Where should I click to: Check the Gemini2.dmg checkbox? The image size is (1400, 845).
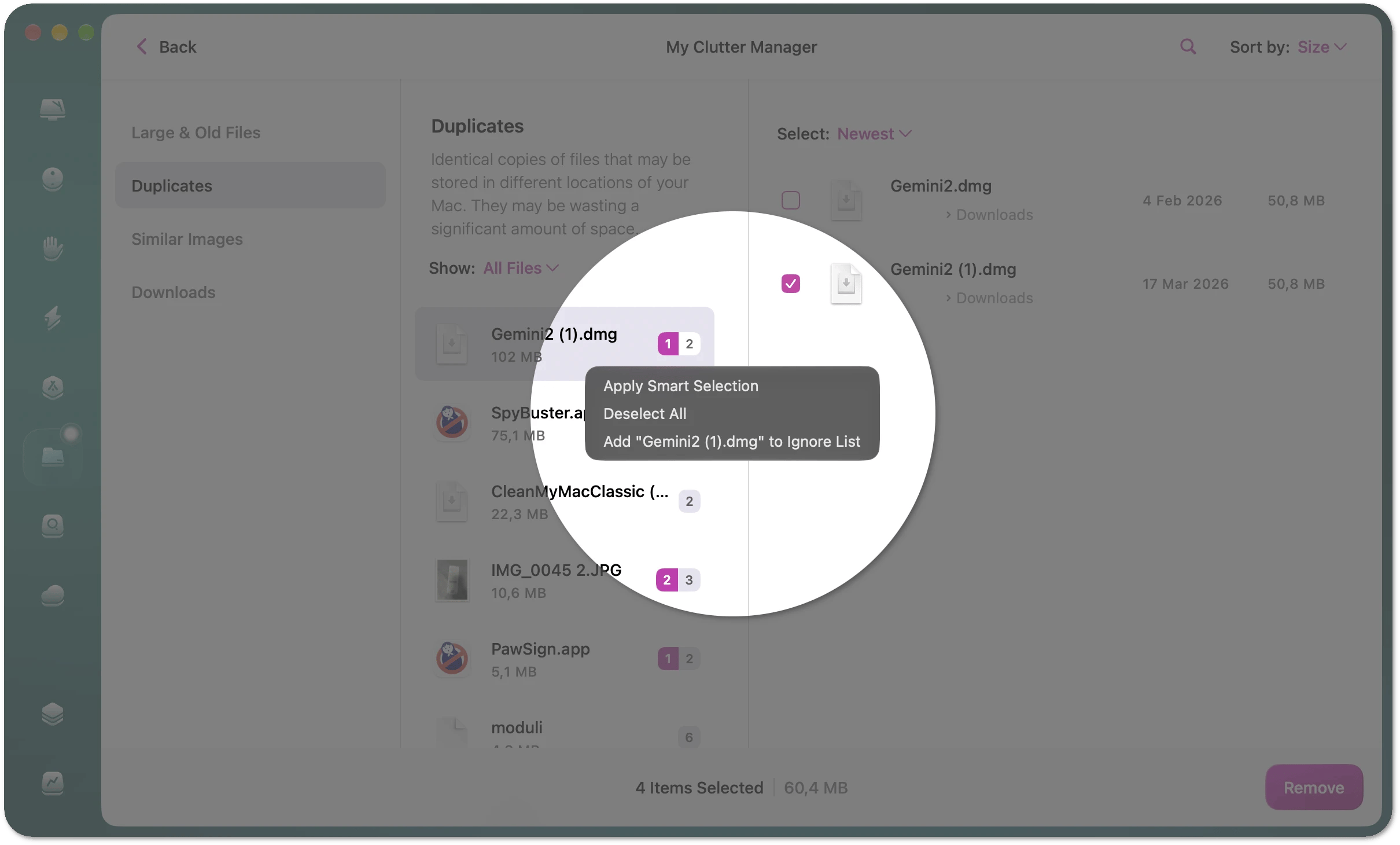791,200
